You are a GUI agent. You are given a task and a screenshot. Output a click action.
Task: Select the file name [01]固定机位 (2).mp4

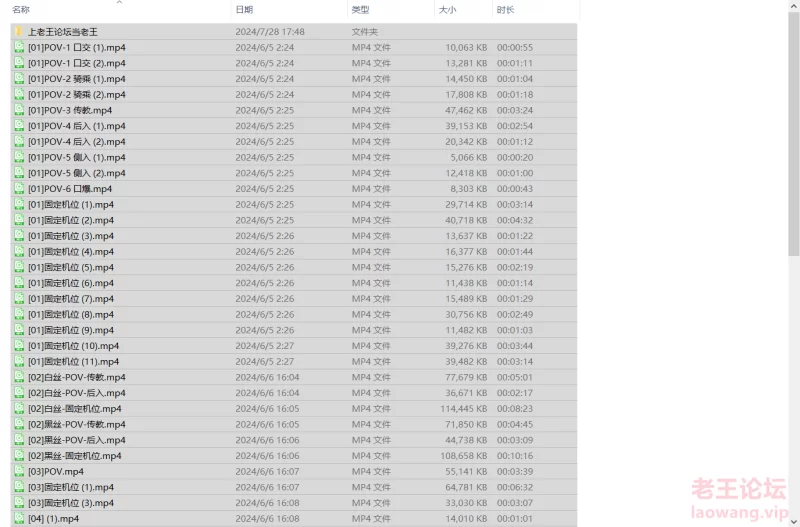[71, 220]
